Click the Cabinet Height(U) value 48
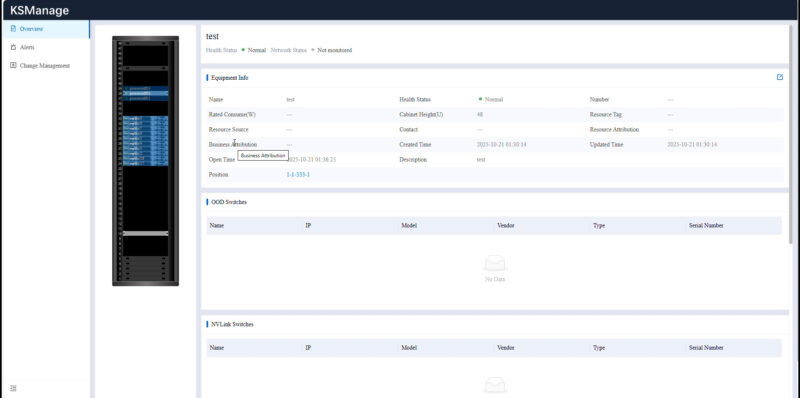The height and width of the screenshot is (398, 800). point(480,115)
